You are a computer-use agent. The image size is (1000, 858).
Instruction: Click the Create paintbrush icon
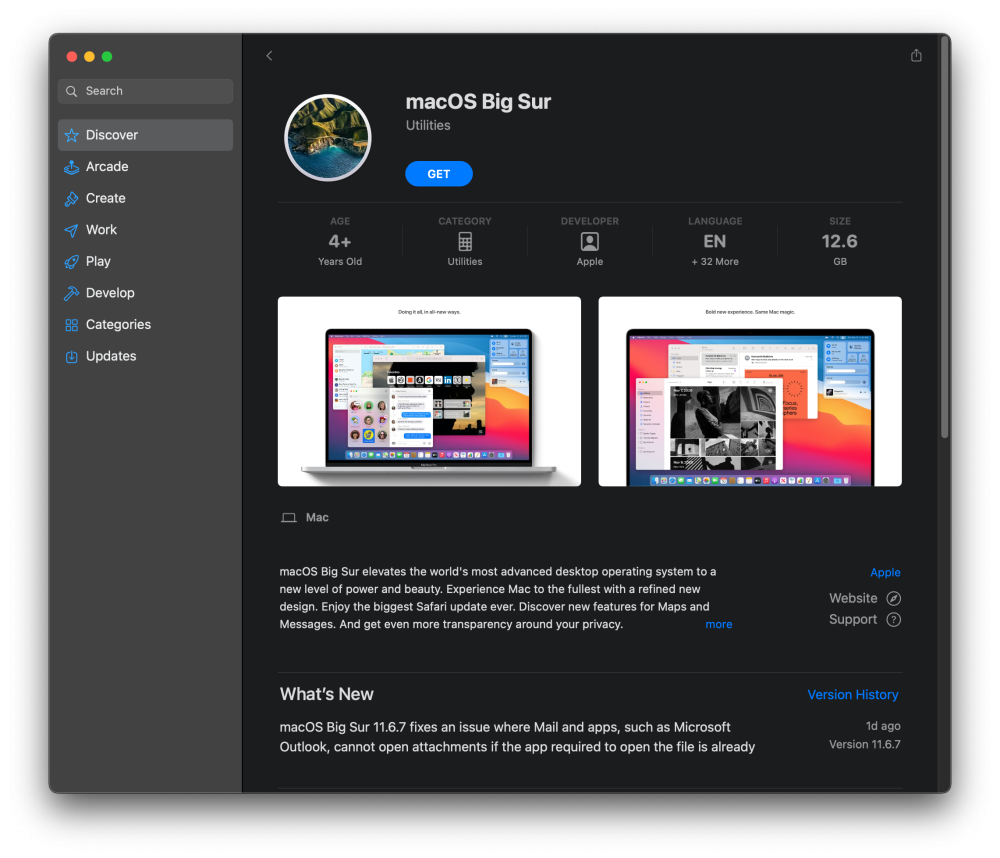coord(71,199)
